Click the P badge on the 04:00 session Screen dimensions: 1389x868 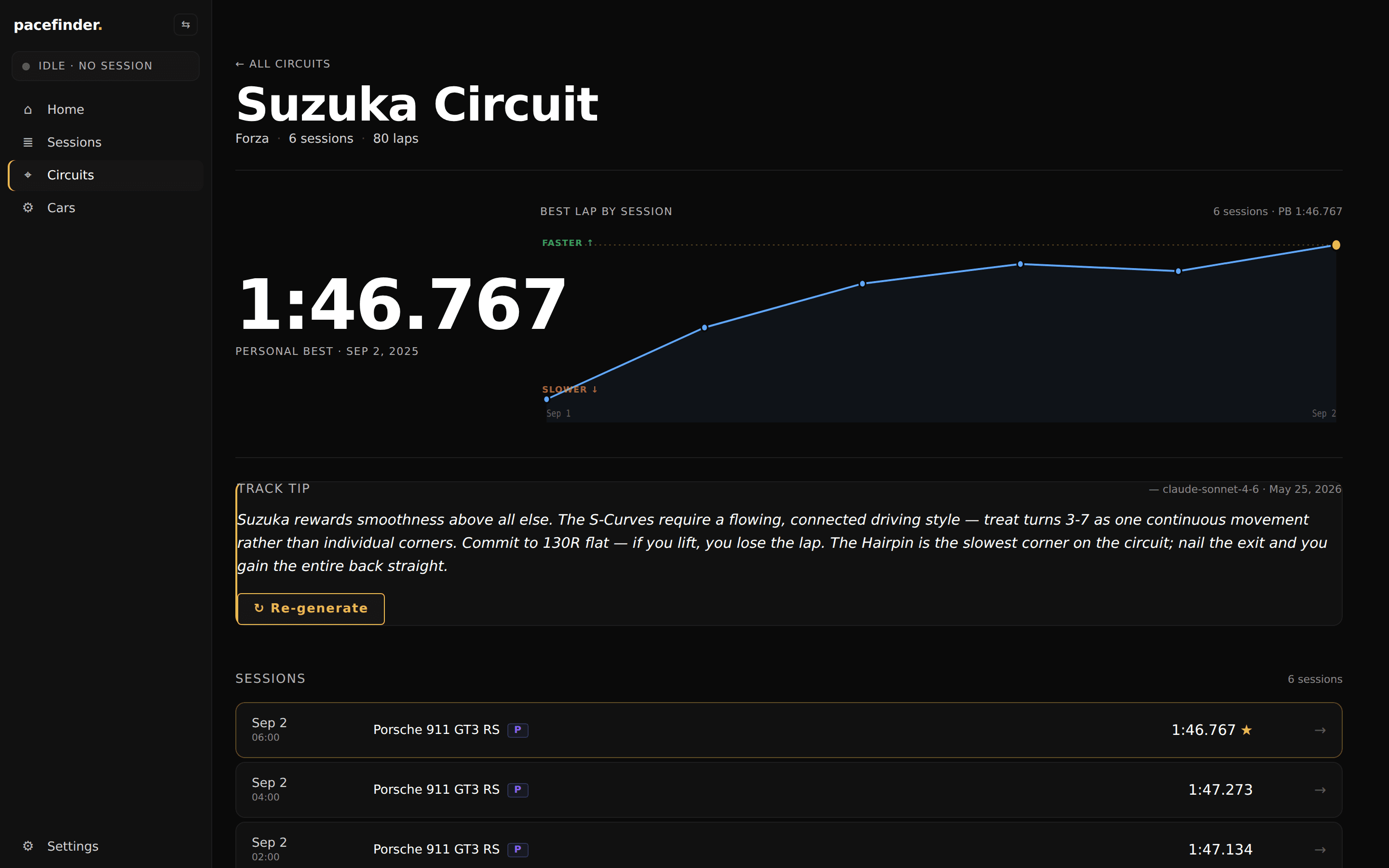(517, 789)
